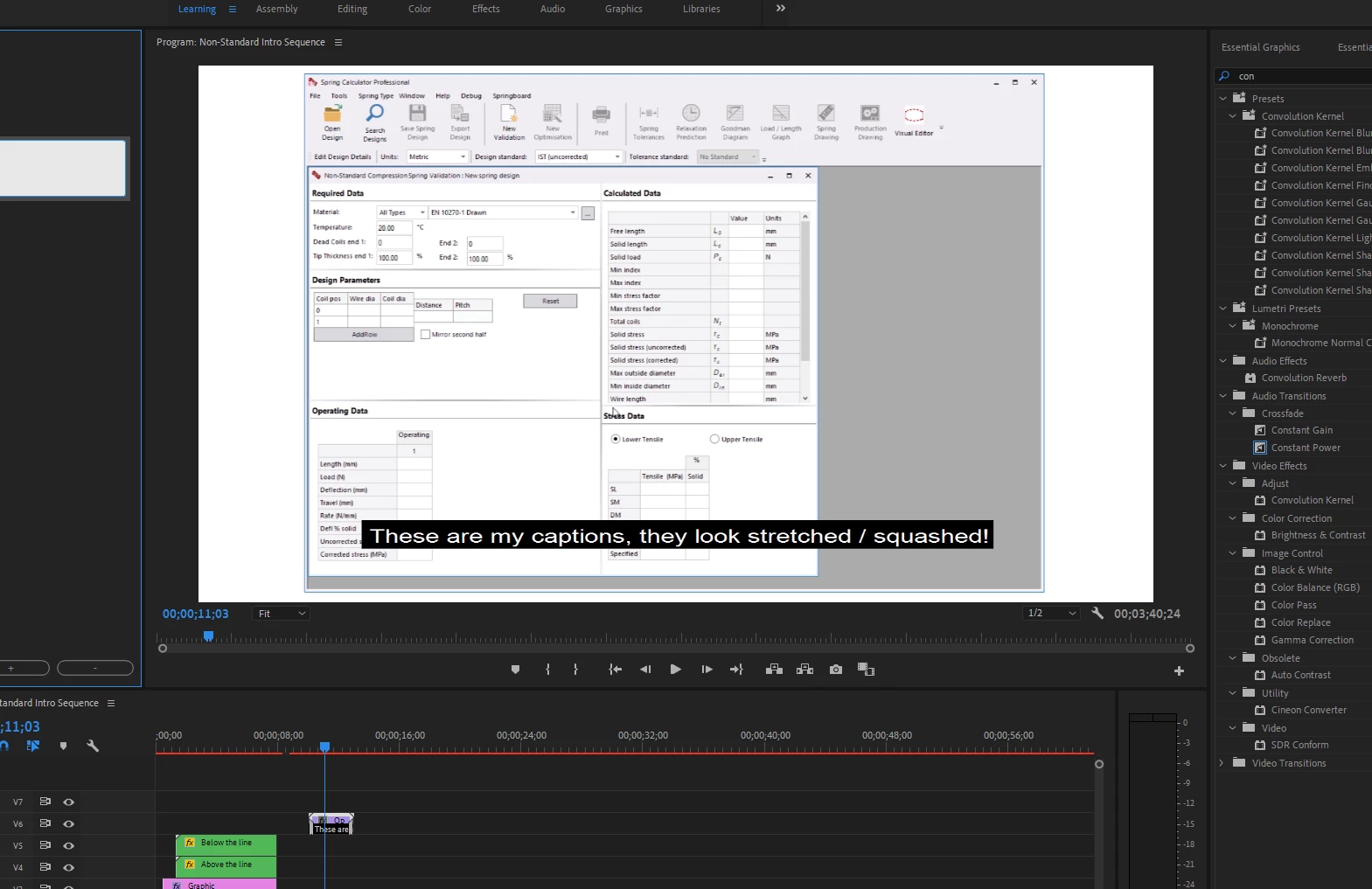
Task: Switch to the Audio workspace
Action: pos(553,9)
